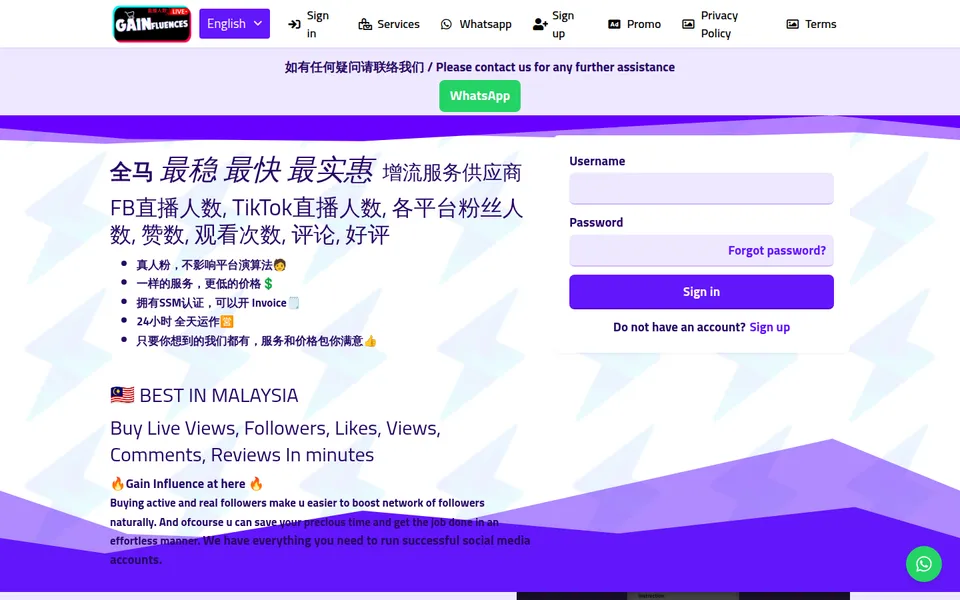Click Sign up link below the form
960x600 pixels.
pyautogui.click(x=770, y=328)
